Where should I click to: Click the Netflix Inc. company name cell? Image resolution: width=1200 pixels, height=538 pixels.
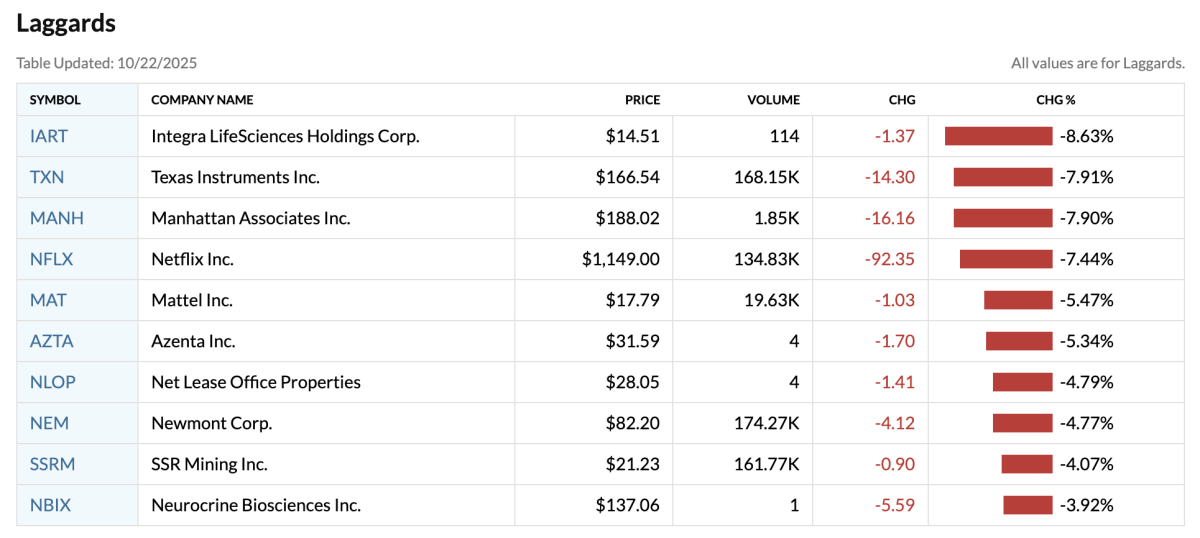(192, 259)
